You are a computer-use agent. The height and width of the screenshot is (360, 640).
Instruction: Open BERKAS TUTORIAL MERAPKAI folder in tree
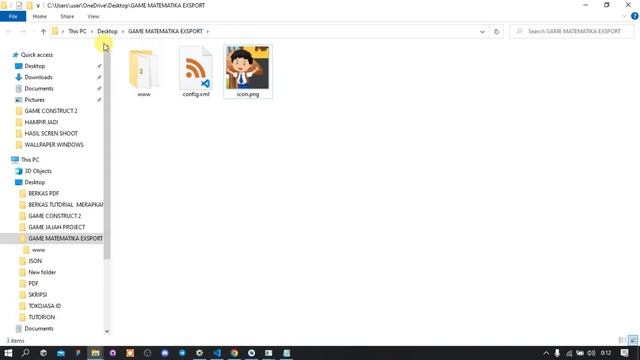(65, 204)
